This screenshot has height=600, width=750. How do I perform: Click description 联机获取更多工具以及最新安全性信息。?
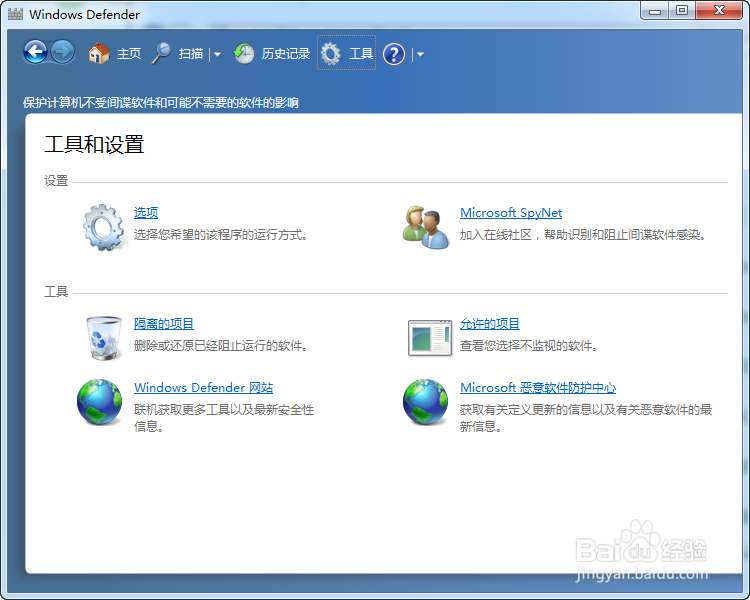coord(224,418)
